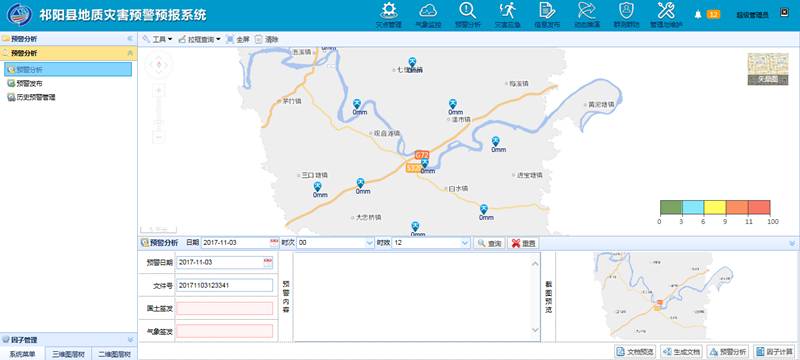Click the 查询 search button

(x=489, y=244)
